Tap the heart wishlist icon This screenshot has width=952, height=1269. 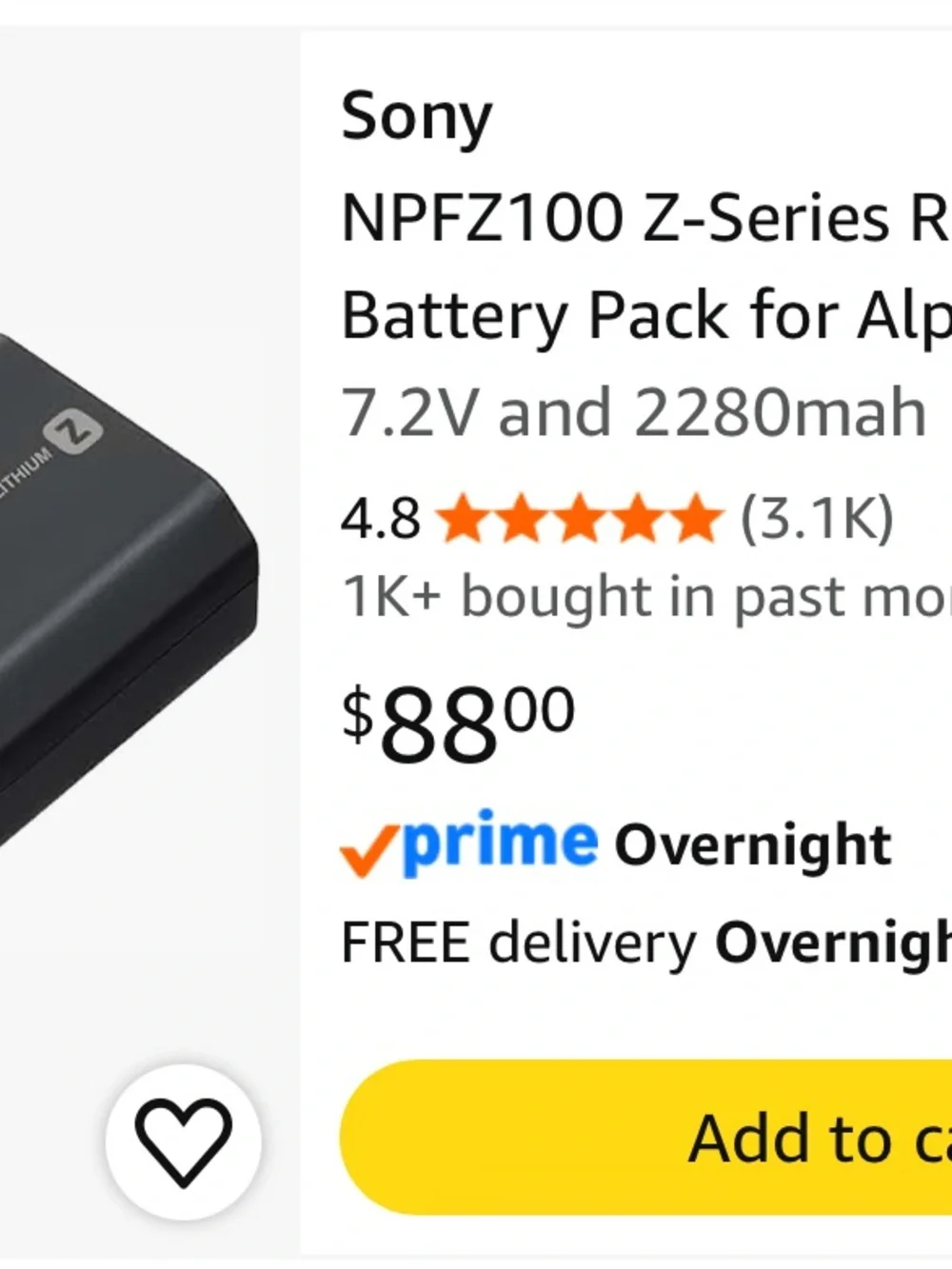click(x=183, y=1141)
